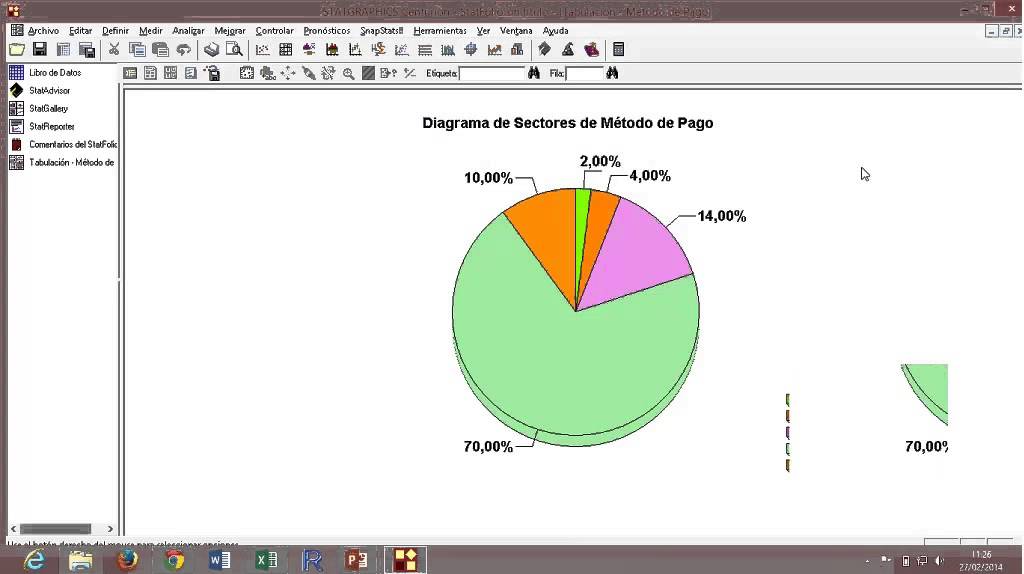
Task: Open the R application from the taskbar
Action: (313, 560)
